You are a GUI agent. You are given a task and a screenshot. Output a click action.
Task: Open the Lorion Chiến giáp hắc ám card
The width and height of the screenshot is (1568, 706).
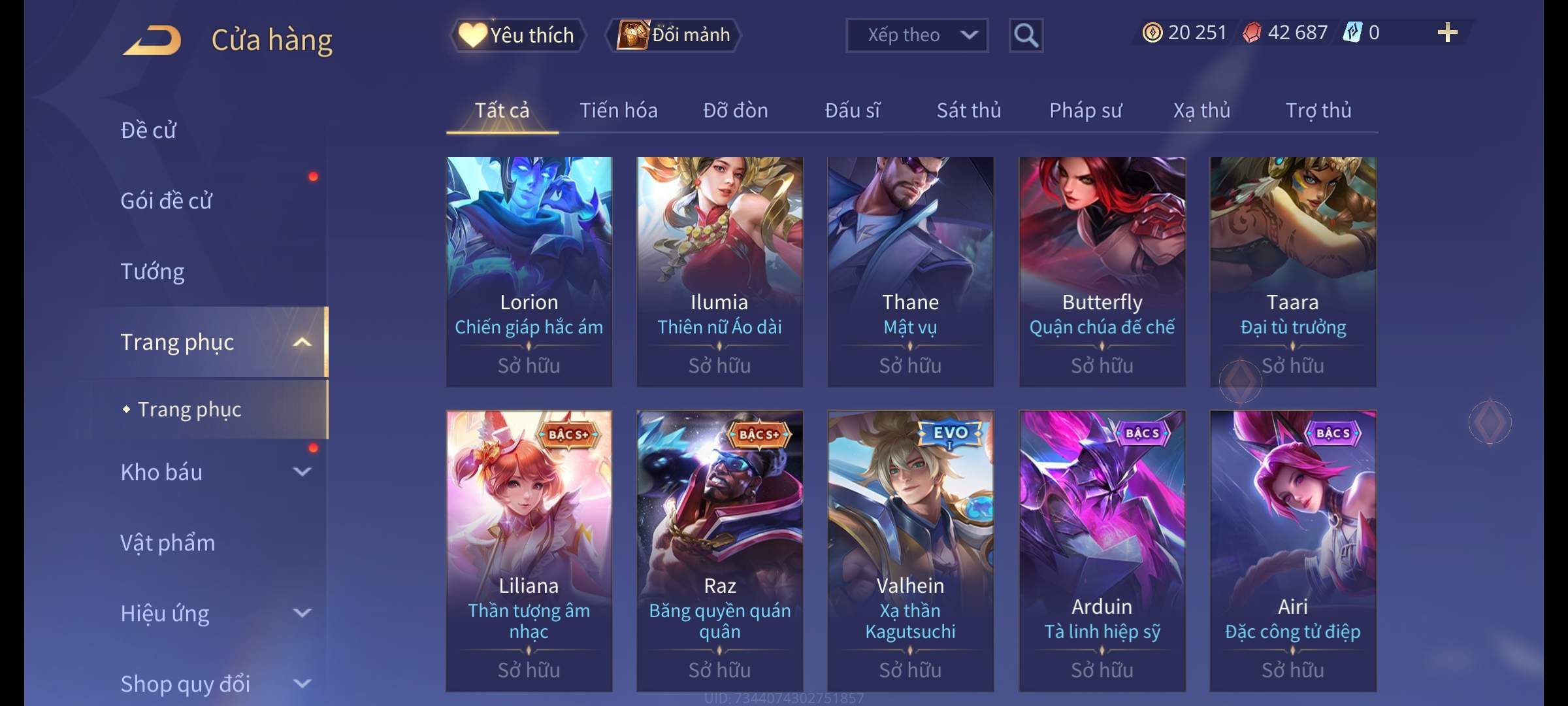pyautogui.click(x=529, y=271)
